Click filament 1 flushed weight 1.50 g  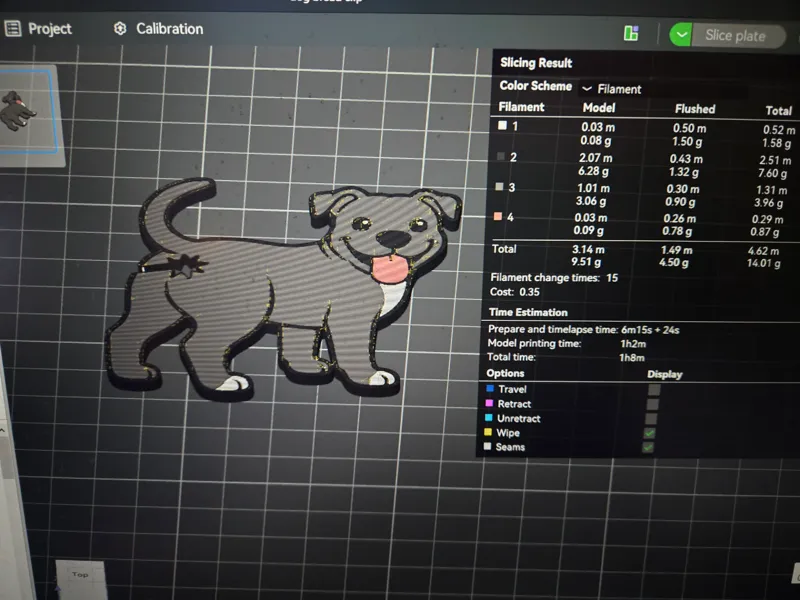point(687,141)
